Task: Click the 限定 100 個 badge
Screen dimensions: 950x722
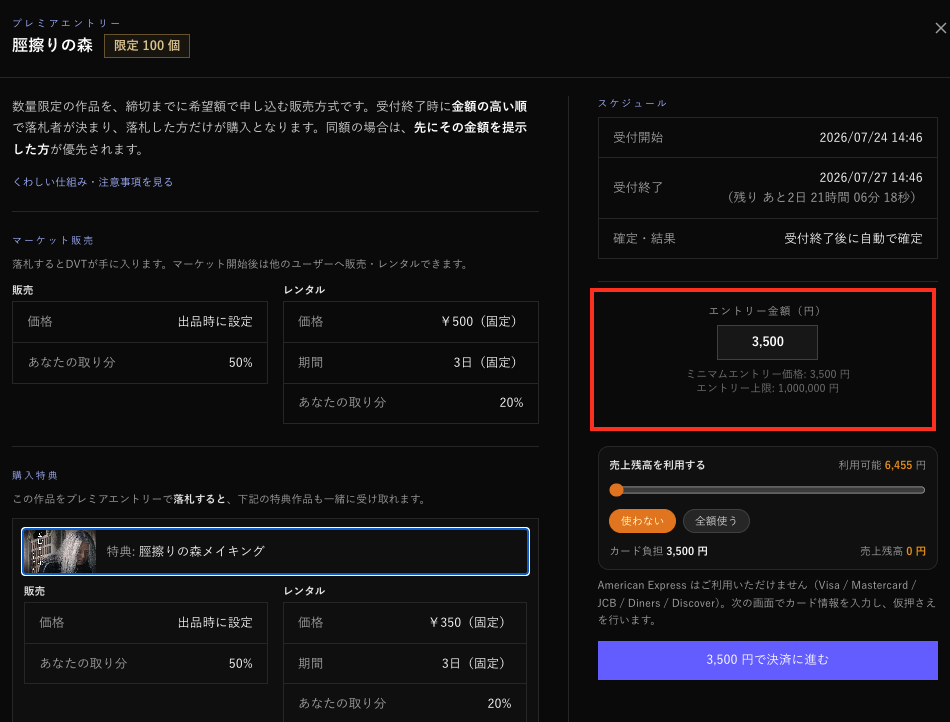Action: click(x=147, y=46)
